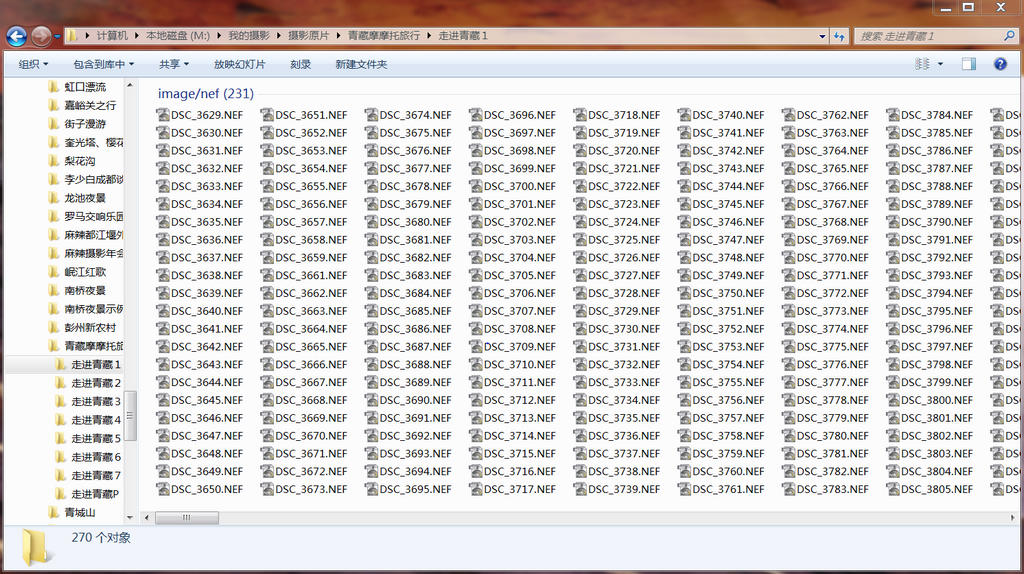Click the horizontal scrollbar thumb at bottom
The image size is (1024, 574).
point(186,518)
